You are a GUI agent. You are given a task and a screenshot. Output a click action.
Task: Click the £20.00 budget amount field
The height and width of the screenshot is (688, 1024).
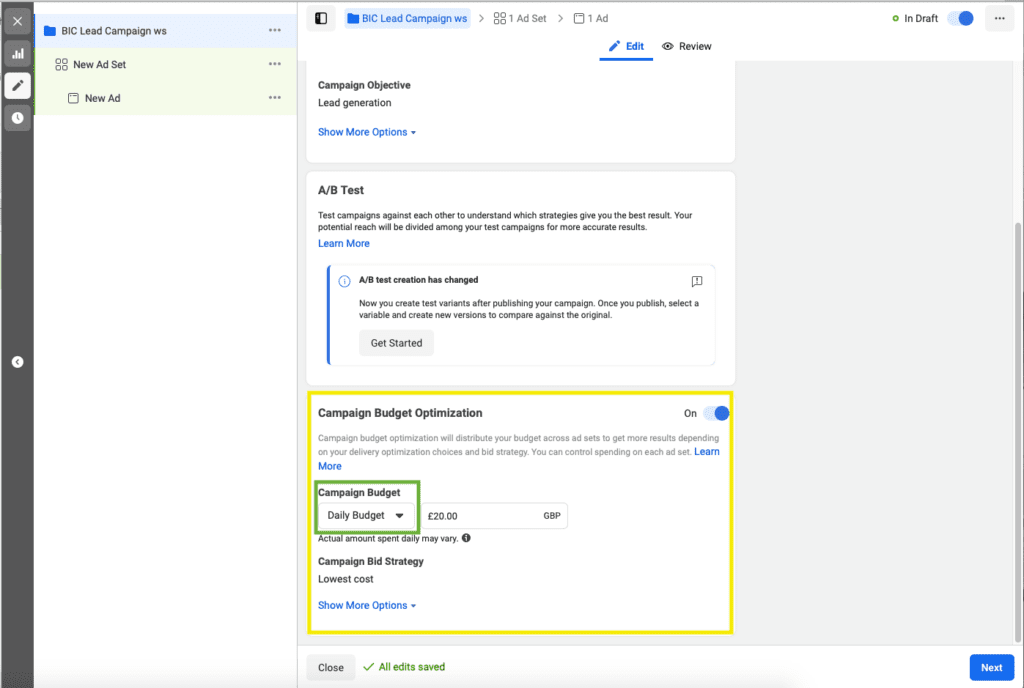(x=480, y=516)
